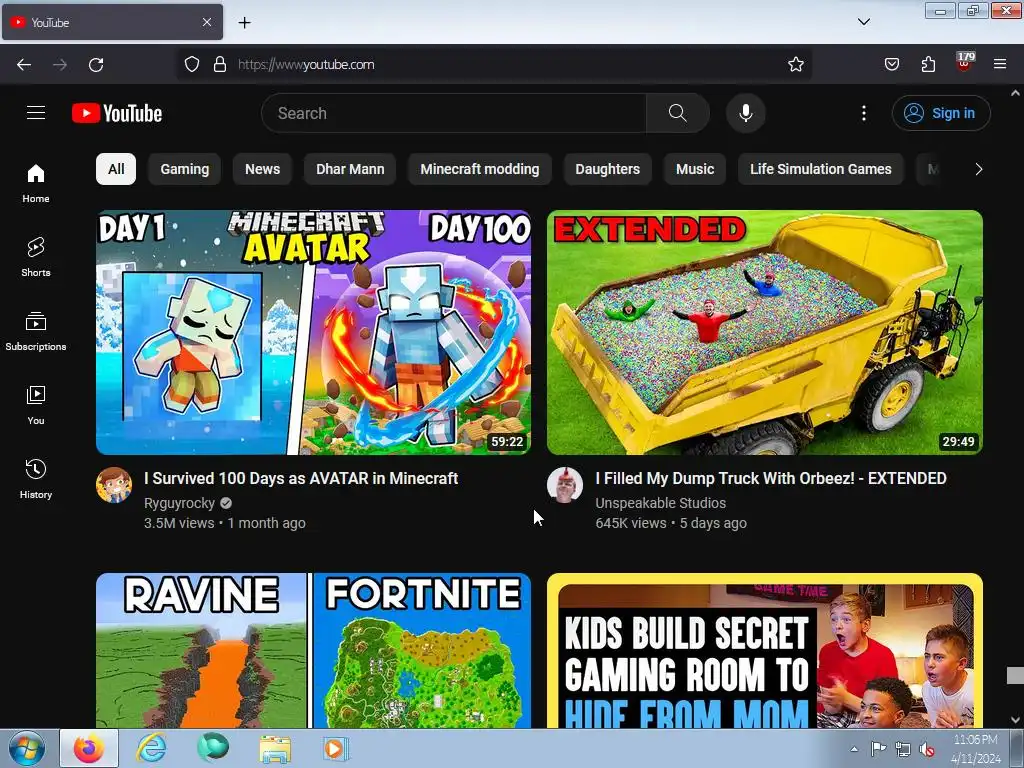The height and width of the screenshot is (768, 1024).
Task: Open Firefox application menu
Action: pyautogui.click(x=1000, y=64)
